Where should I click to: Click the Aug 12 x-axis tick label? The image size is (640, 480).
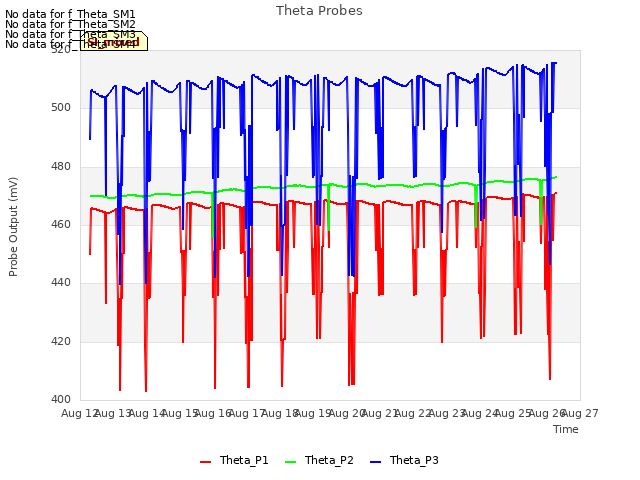80,413
